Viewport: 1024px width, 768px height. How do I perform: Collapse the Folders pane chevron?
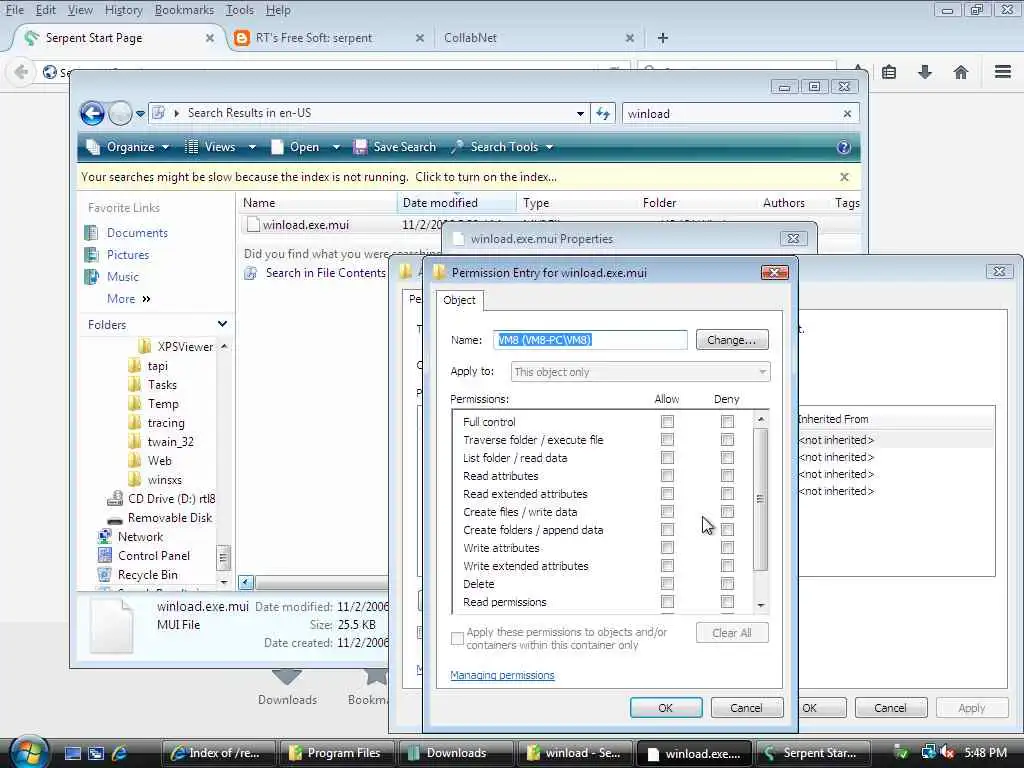click(222, 324)
